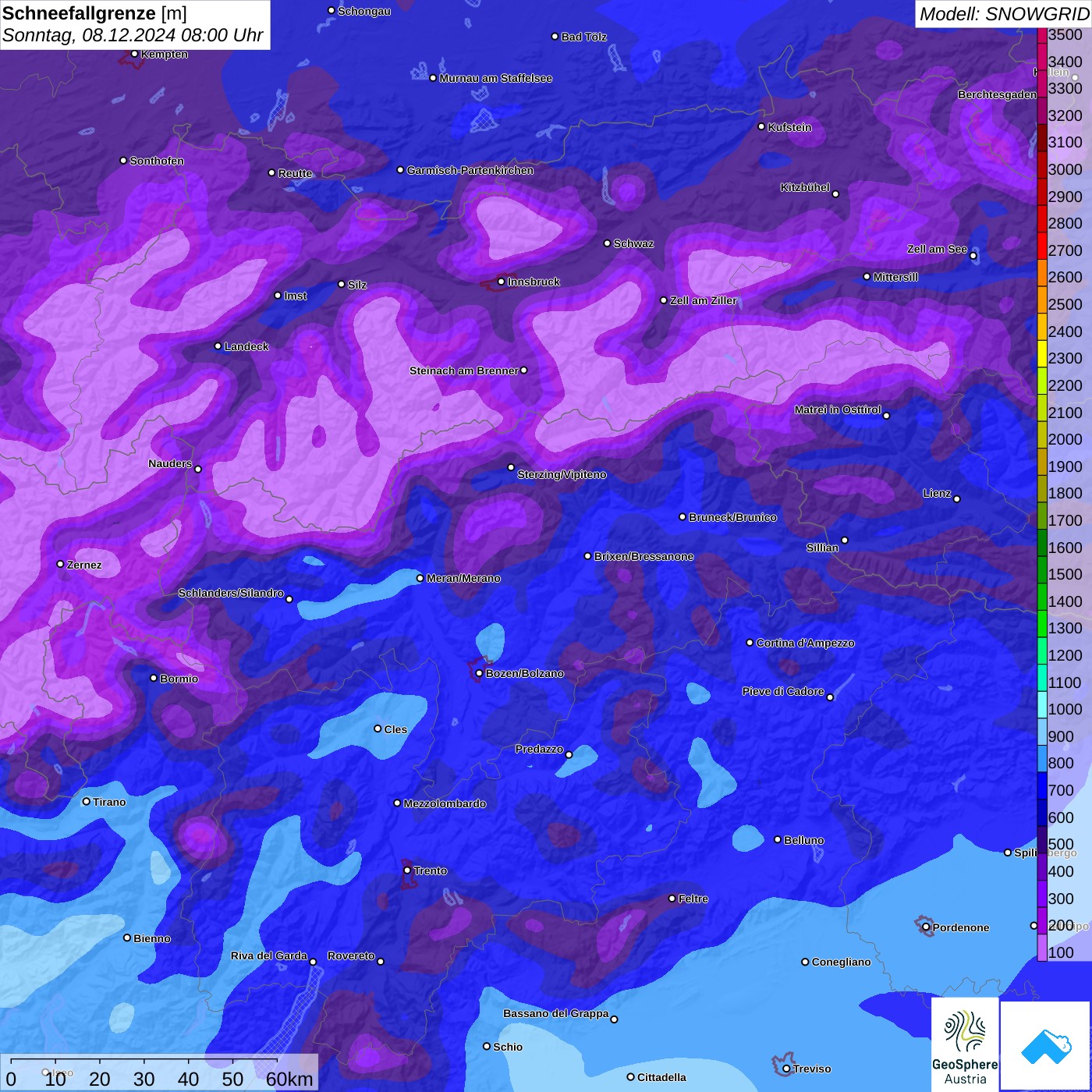This screenshot has height=1092, width=1092.
Task: Click the Zell am See location dot
Action: click(973, 256)
